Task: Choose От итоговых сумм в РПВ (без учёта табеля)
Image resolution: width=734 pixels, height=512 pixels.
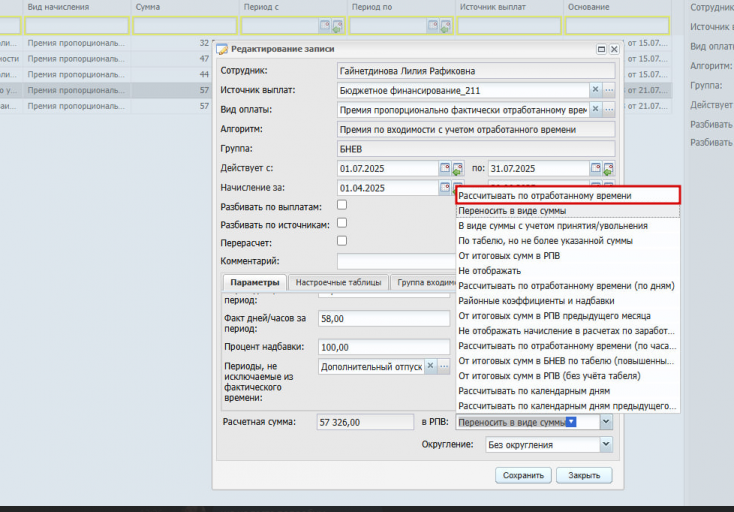Action: tap(568, 376)
